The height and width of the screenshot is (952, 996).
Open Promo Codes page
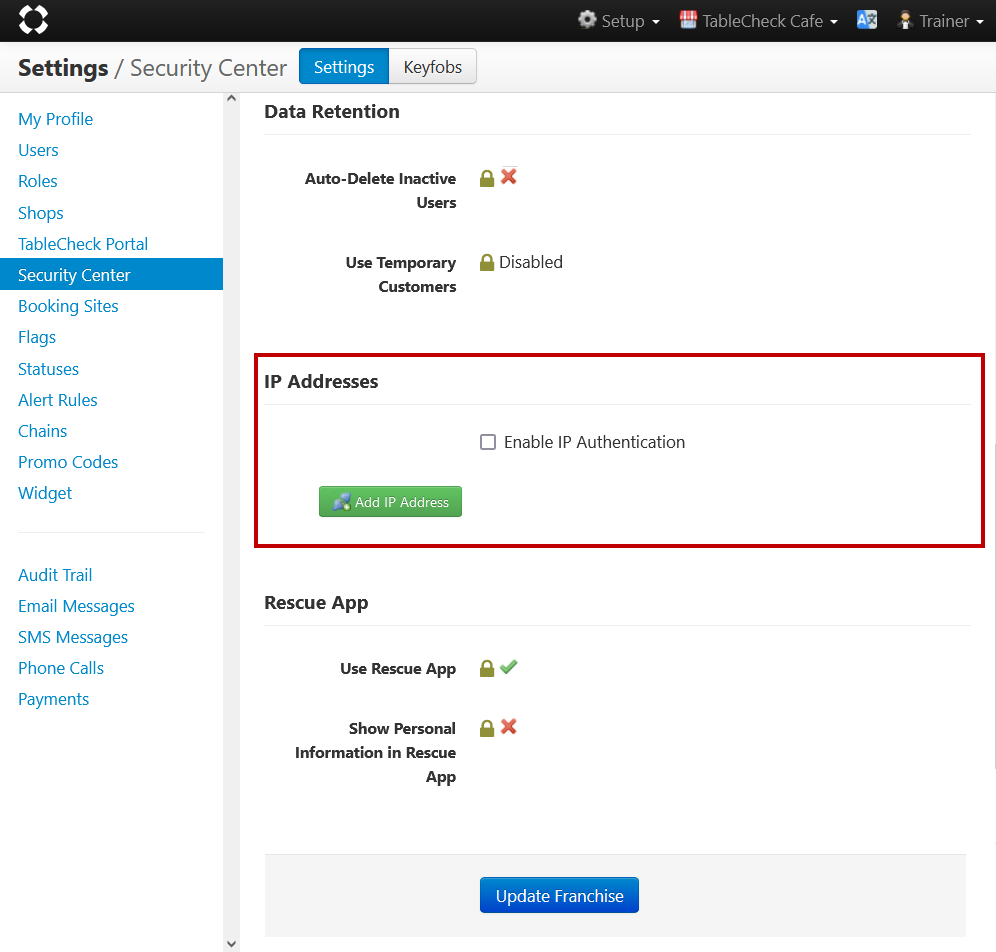coord(68,462)
